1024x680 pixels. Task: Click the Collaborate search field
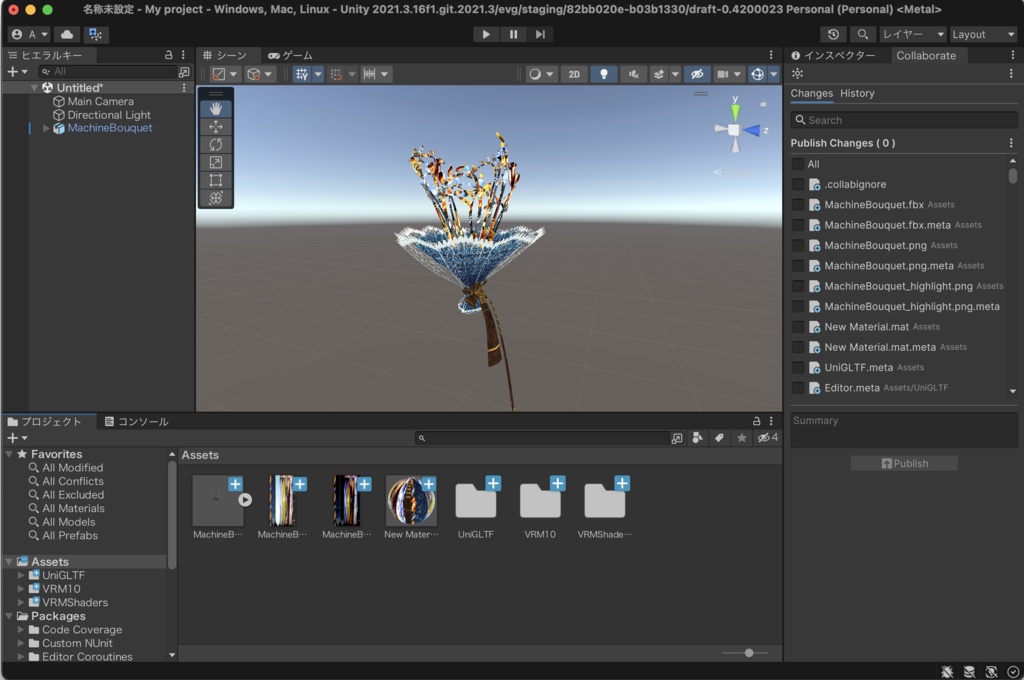coord(904,120)
